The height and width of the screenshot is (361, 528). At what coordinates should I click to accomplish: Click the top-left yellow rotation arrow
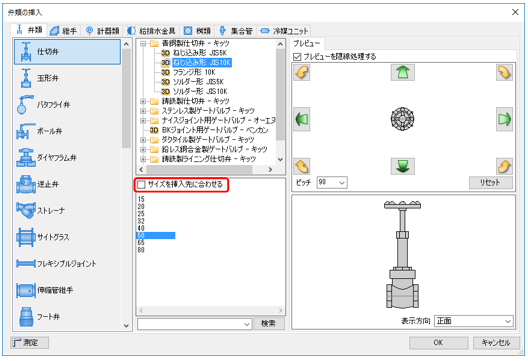pyautogui.click(x=302, y=72)
